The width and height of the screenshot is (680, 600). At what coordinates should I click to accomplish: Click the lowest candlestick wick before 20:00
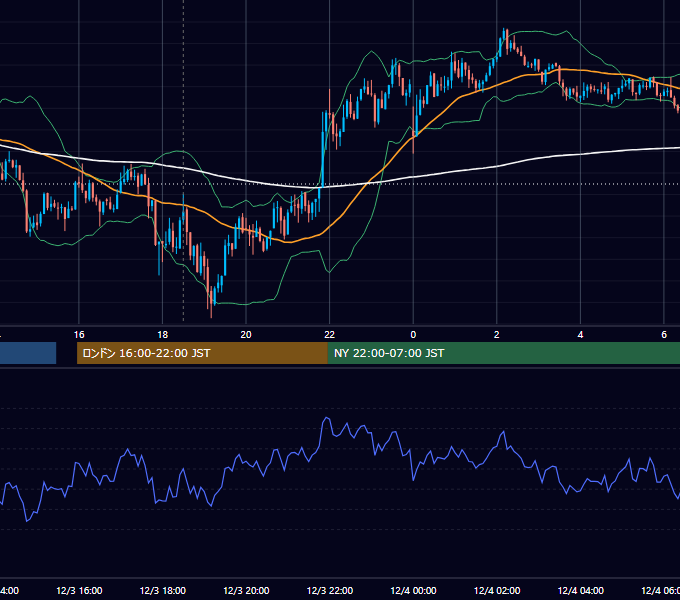coord(211,301)
